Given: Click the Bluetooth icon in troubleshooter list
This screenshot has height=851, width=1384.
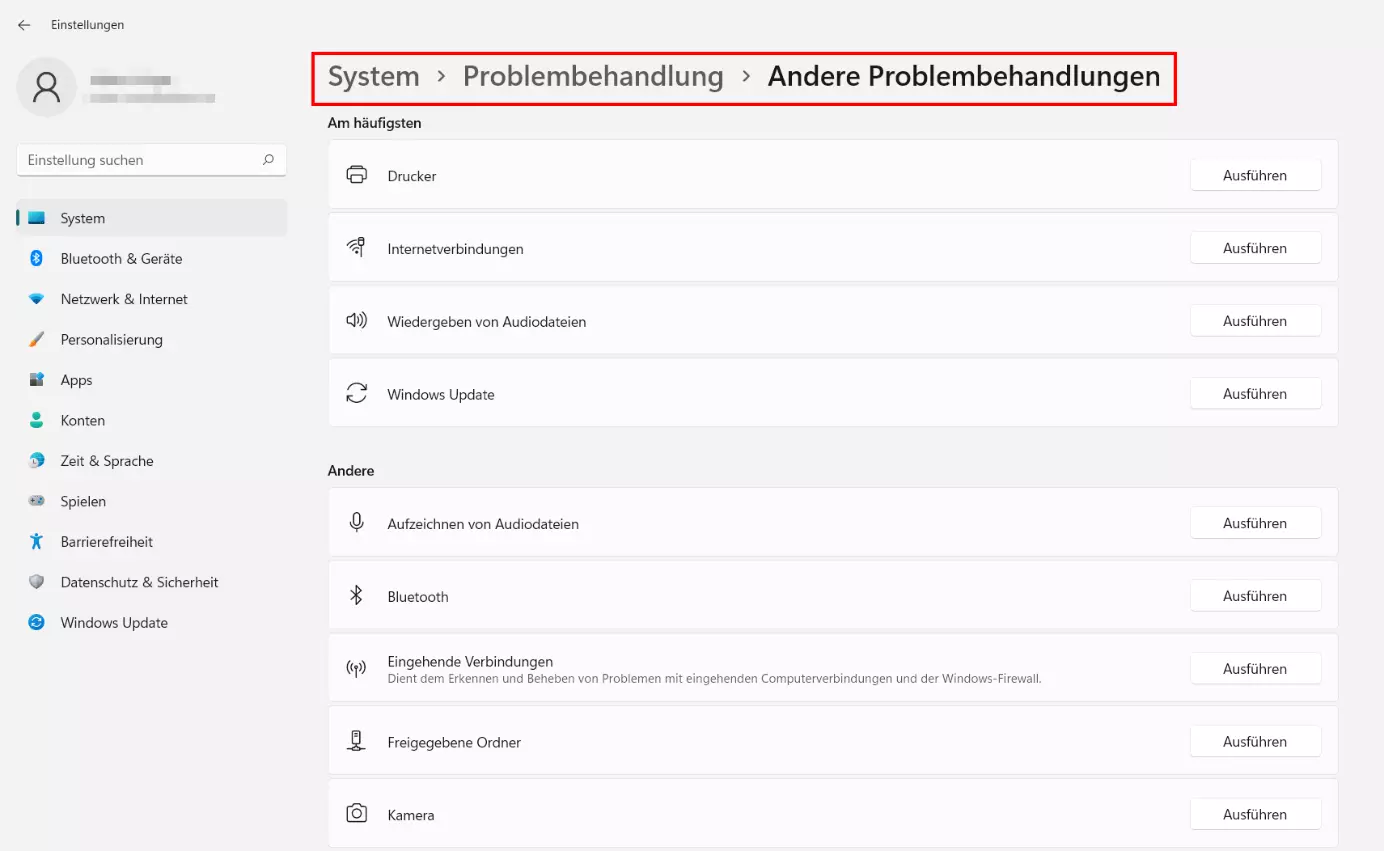Looking at the screenshot, I should (356, 595).
